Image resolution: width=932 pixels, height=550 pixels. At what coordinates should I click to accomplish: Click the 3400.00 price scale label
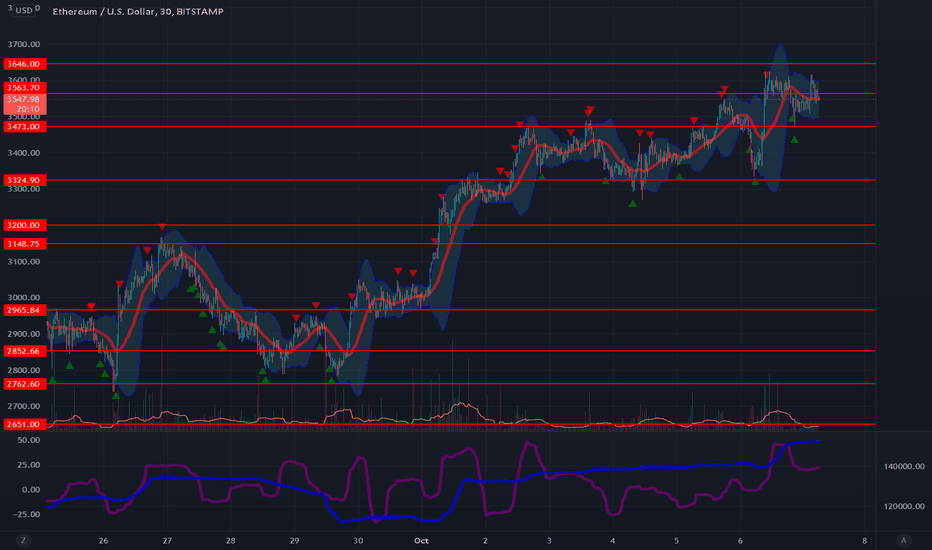click(24, 153)
